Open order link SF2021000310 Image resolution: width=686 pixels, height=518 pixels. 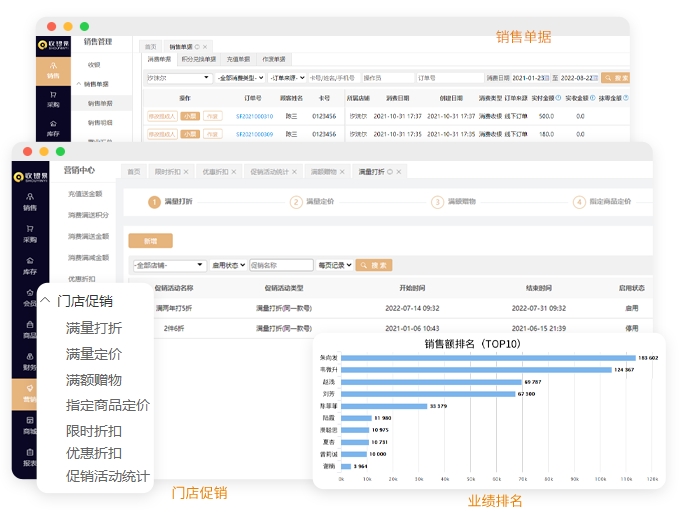(x=255, y=116)
